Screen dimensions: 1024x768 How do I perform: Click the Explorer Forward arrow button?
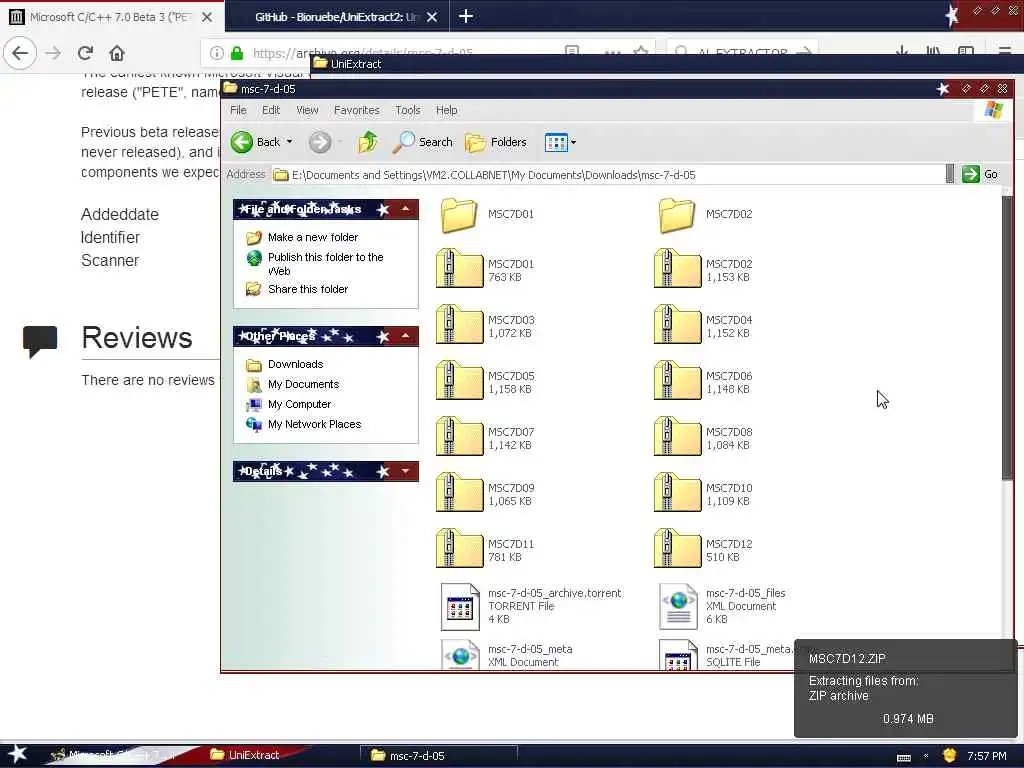pos(319,142)
